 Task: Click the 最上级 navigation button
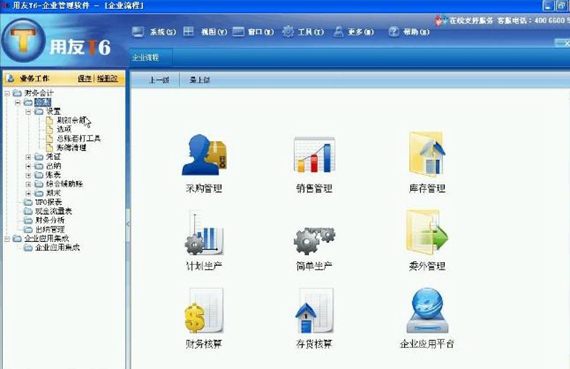pyautogui.click(x=200, y=80)
